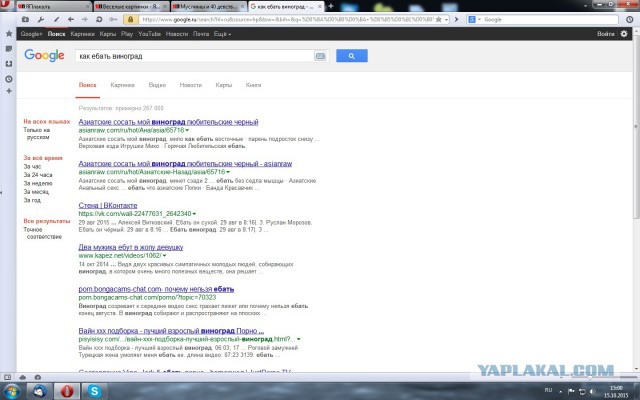Open tab list dropdown near window controls
The width and height of the screenshot is (640, 400).
(585, 6)
